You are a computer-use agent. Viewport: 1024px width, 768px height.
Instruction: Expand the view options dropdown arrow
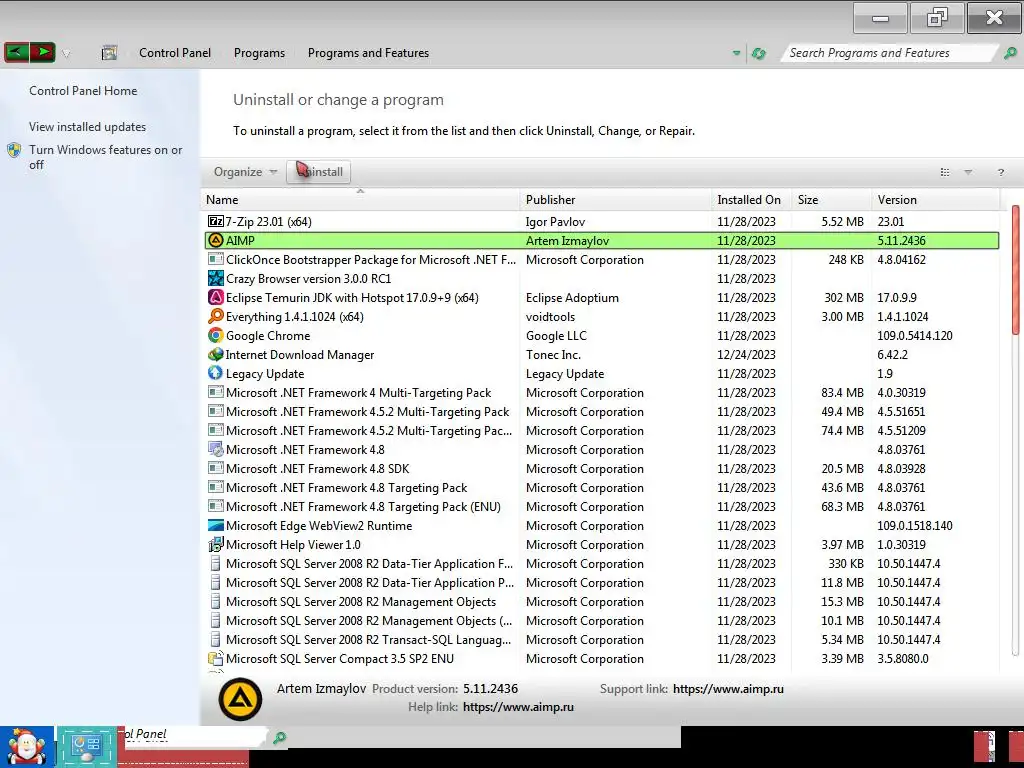[968, 172]
